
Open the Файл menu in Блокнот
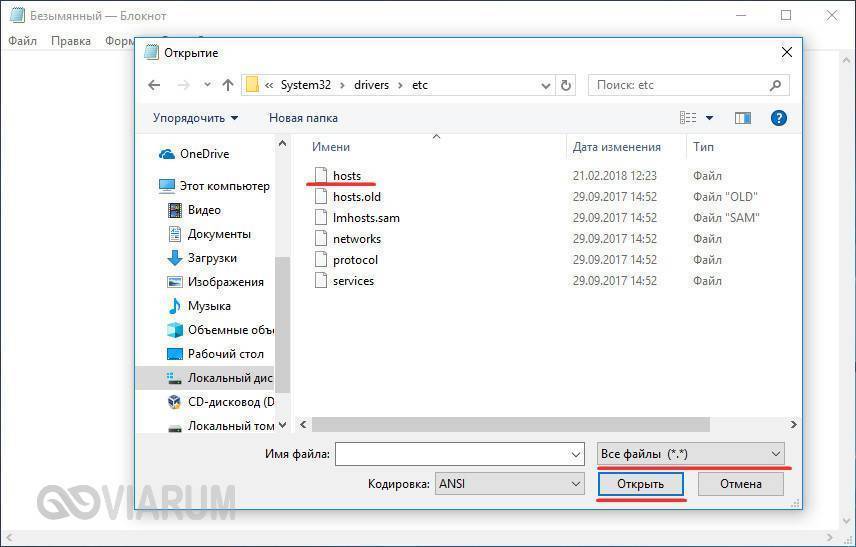coord(22,41)
